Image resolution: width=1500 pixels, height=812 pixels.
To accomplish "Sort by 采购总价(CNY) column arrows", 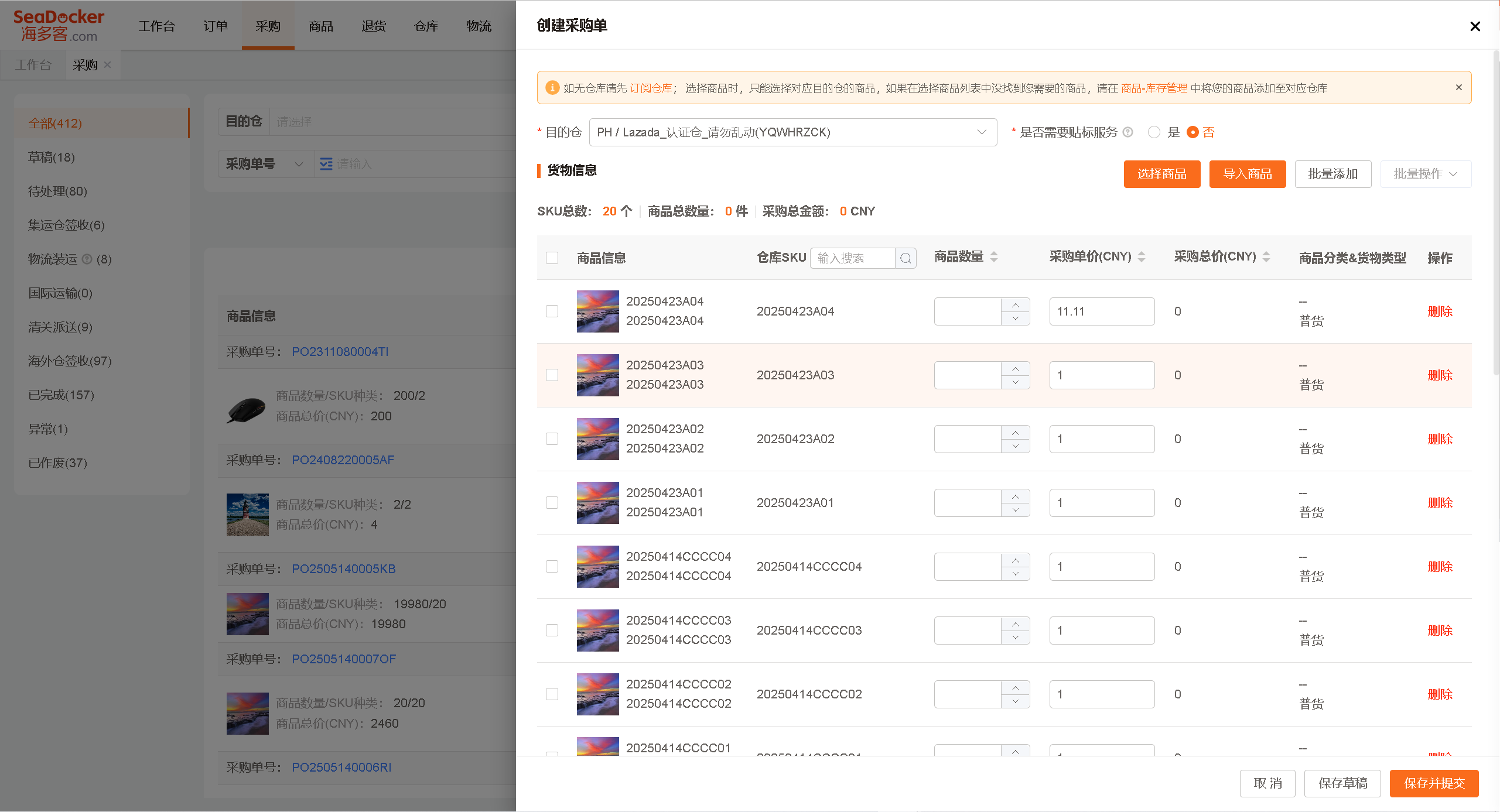I will [1266, 256].
